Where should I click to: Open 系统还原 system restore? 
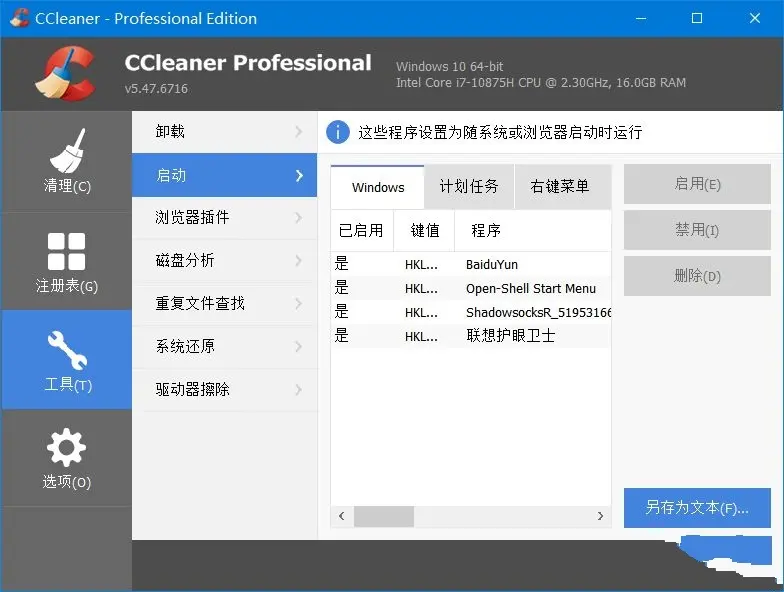224,346
